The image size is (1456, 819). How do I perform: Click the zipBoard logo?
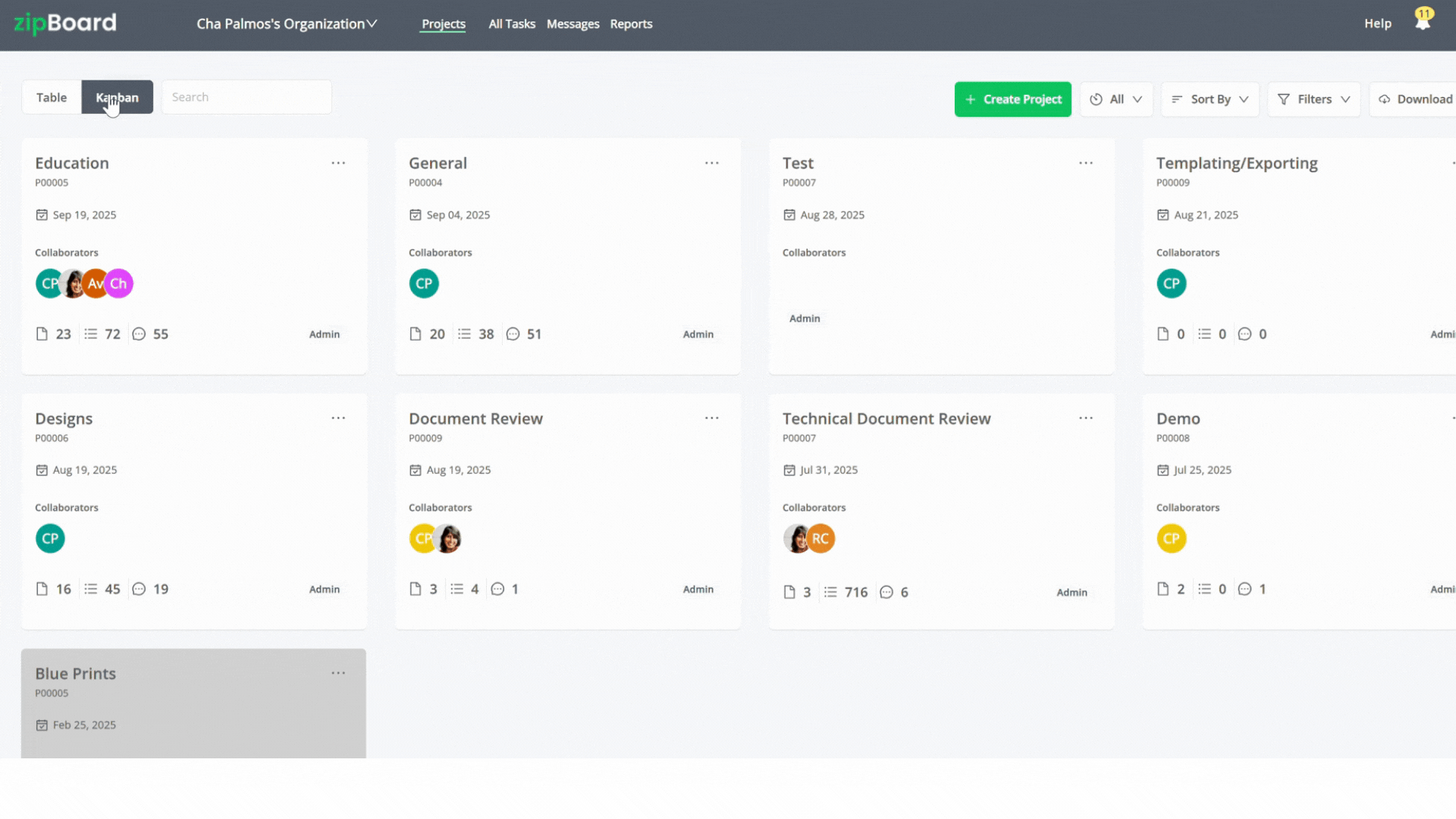point(65,24)
